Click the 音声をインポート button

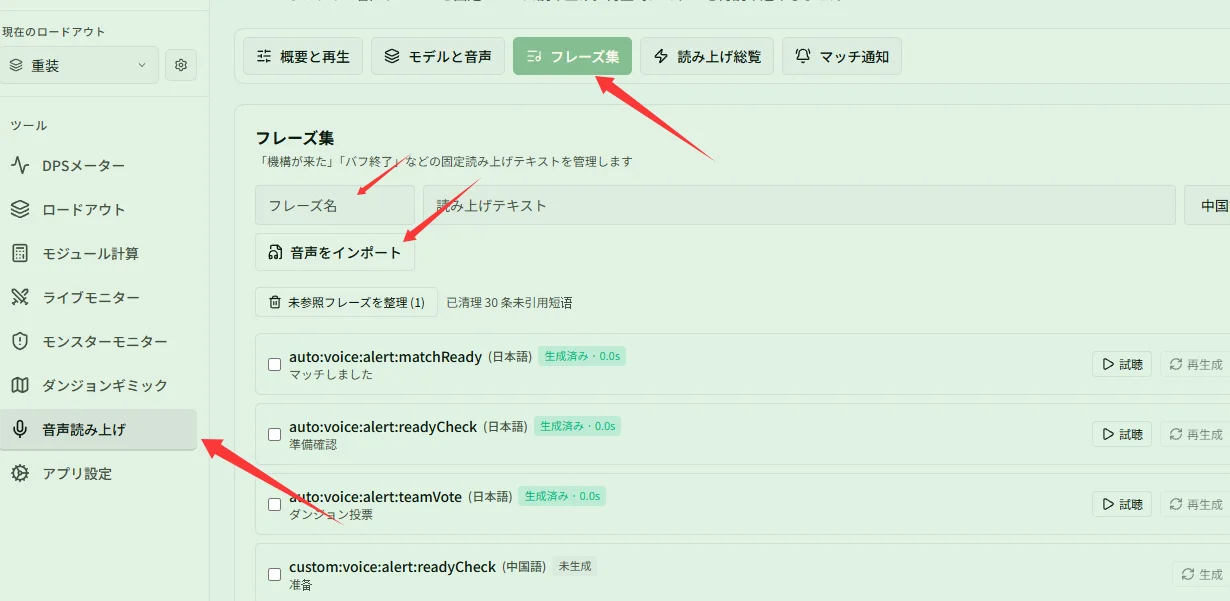coord(335,253)
